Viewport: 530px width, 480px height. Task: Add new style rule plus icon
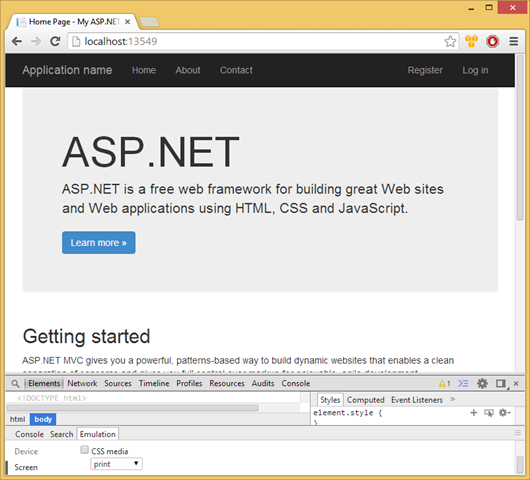tap(474, 412)
